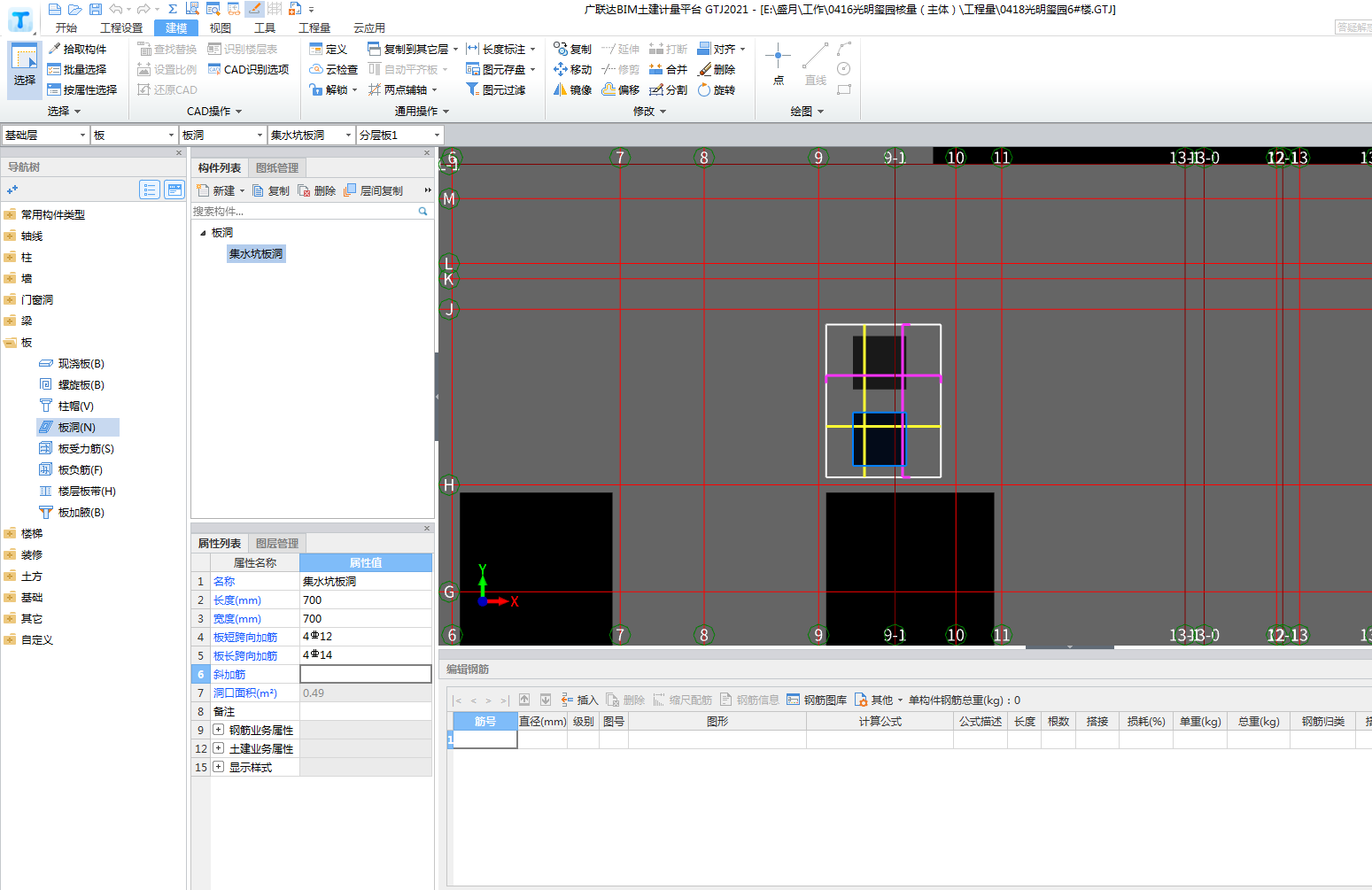The width and height of the screenshot is (1372, 890).
Task: Click the 复制到其它层 copy to other floors tool
Action: point(413,49)
